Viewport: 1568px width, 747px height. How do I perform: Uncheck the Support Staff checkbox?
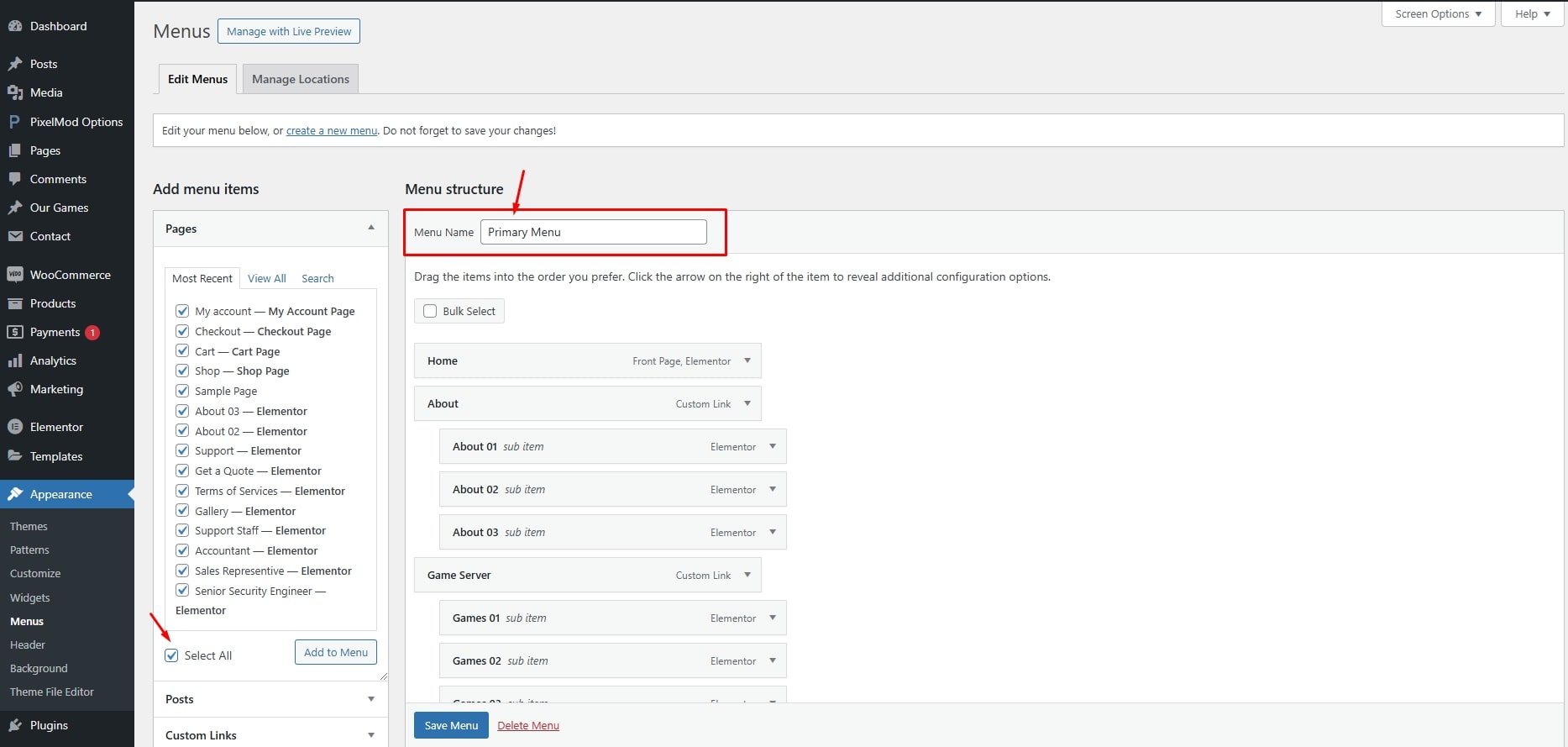pos(182,530)
